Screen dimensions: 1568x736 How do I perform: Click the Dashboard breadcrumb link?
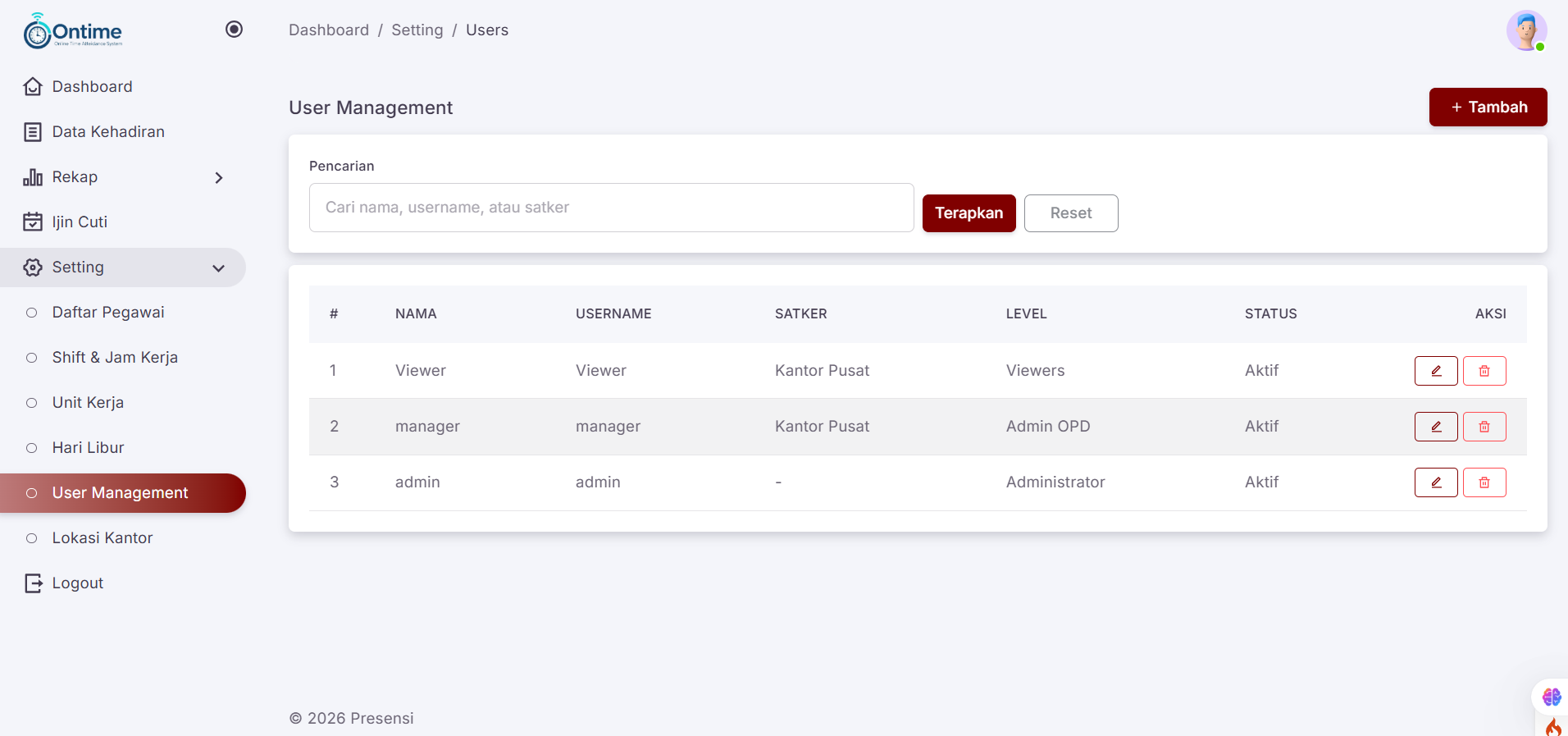tap(329, 30)
